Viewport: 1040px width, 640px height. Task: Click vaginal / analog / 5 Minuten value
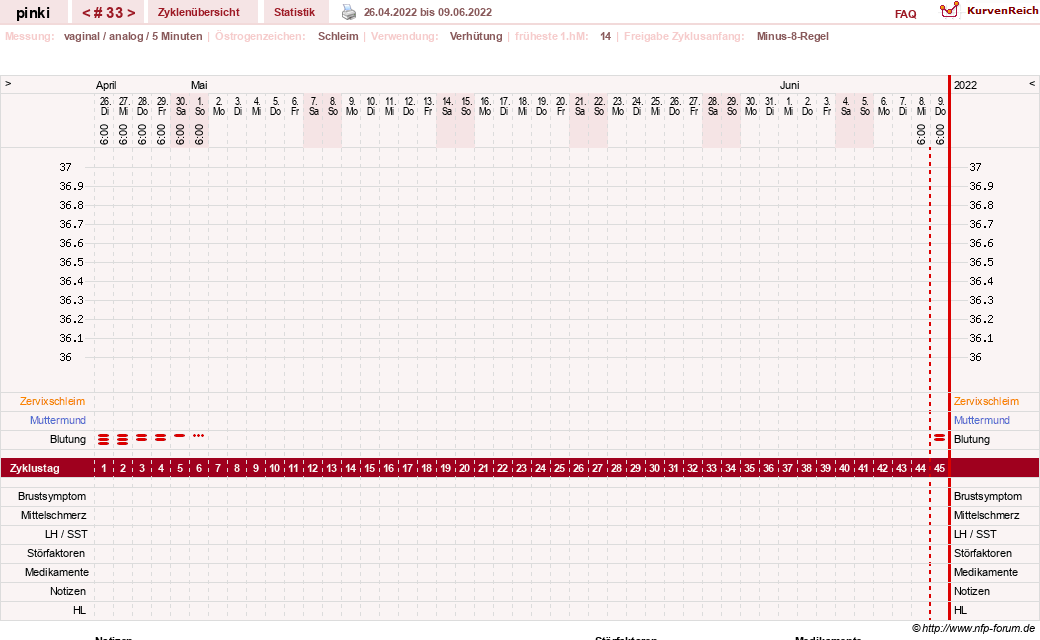tap(133, 36)
